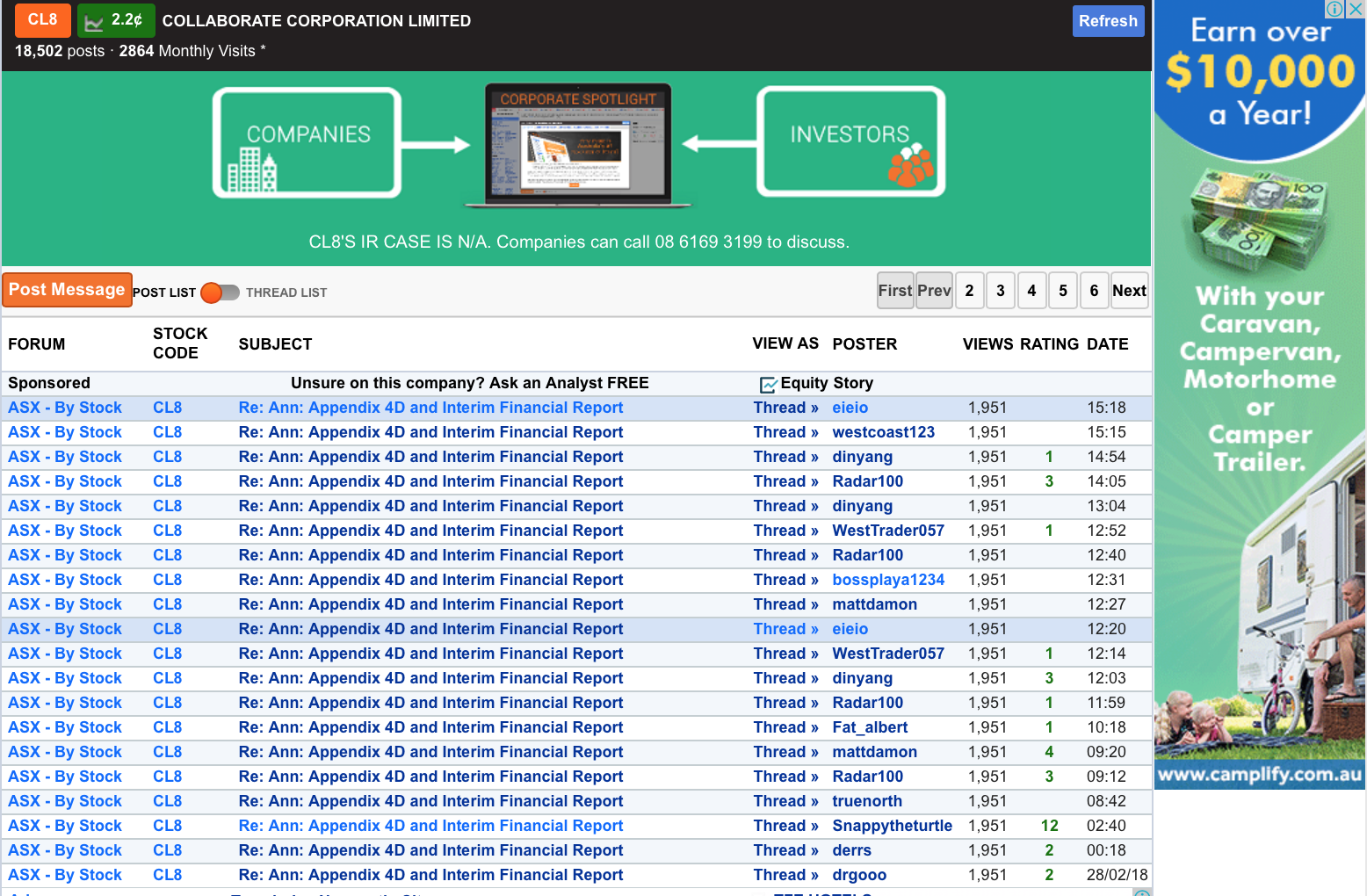Open poster mattdamon on the 12:27 row
This screenshot has height=896, width=1367.
[875, 604]
